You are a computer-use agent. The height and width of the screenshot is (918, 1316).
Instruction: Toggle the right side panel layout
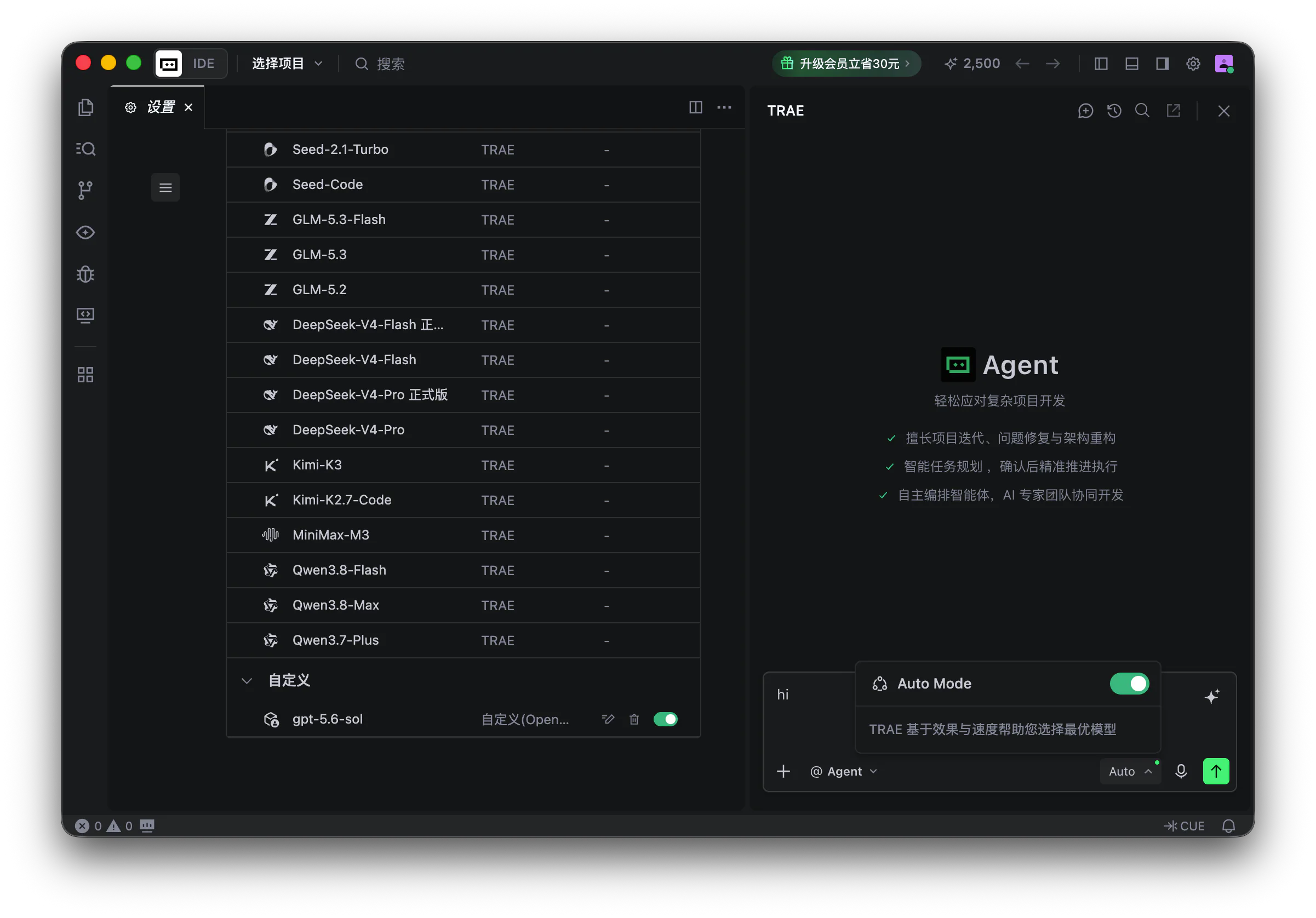[1162, 64]
